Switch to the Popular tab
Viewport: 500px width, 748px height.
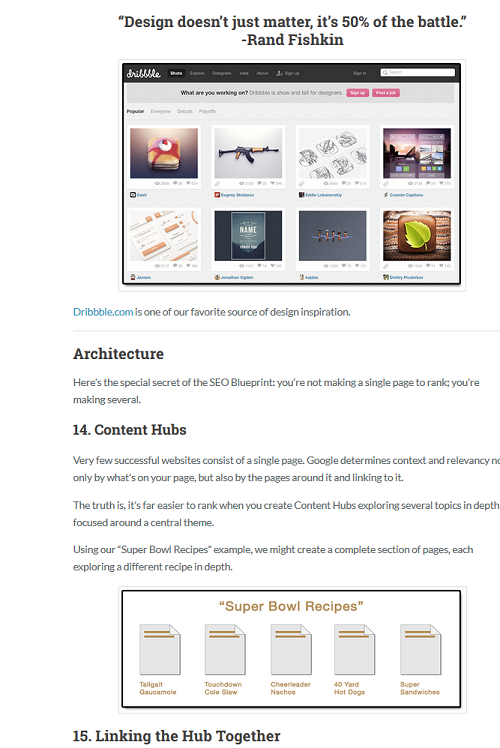click(135, 111)
